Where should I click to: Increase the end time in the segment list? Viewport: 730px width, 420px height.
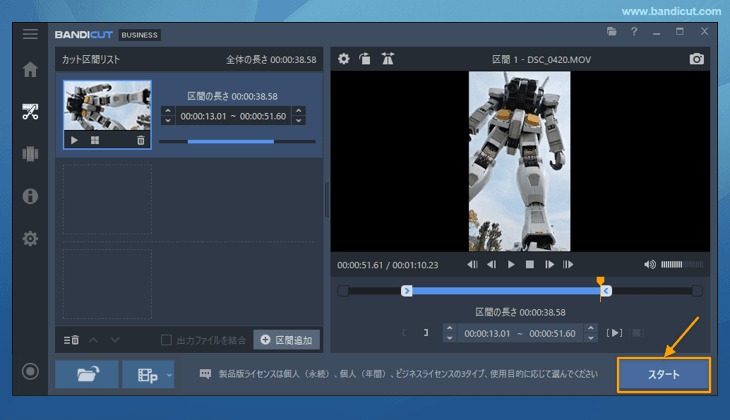(298, 111)
